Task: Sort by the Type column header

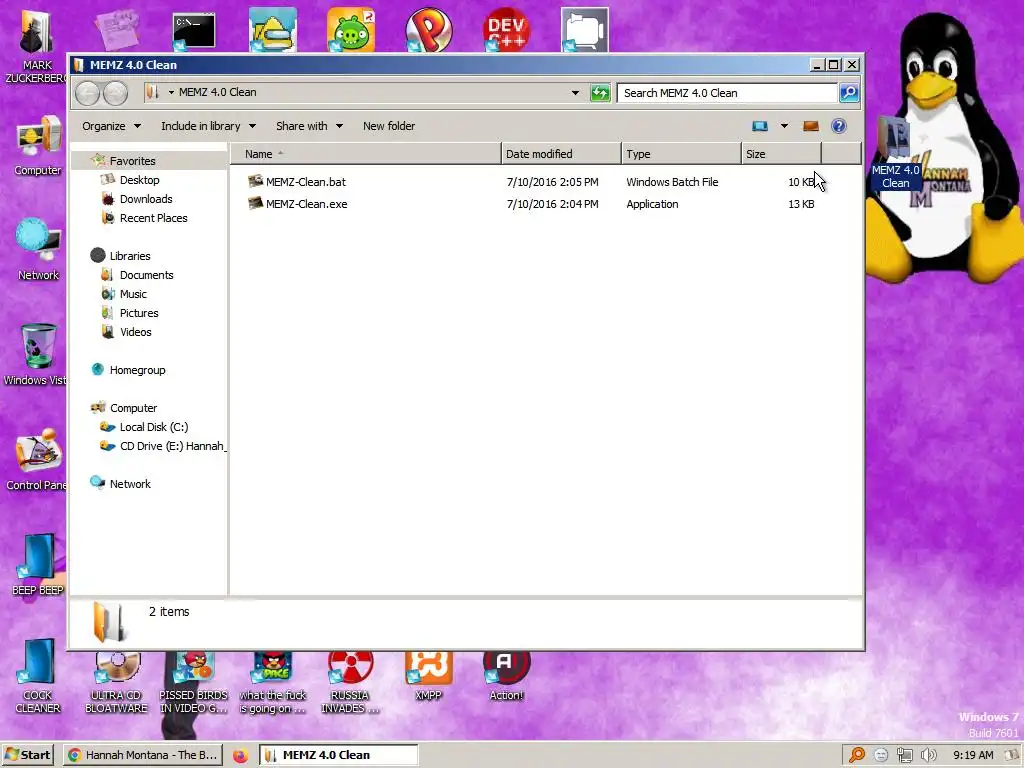Action: coord(681,153)
